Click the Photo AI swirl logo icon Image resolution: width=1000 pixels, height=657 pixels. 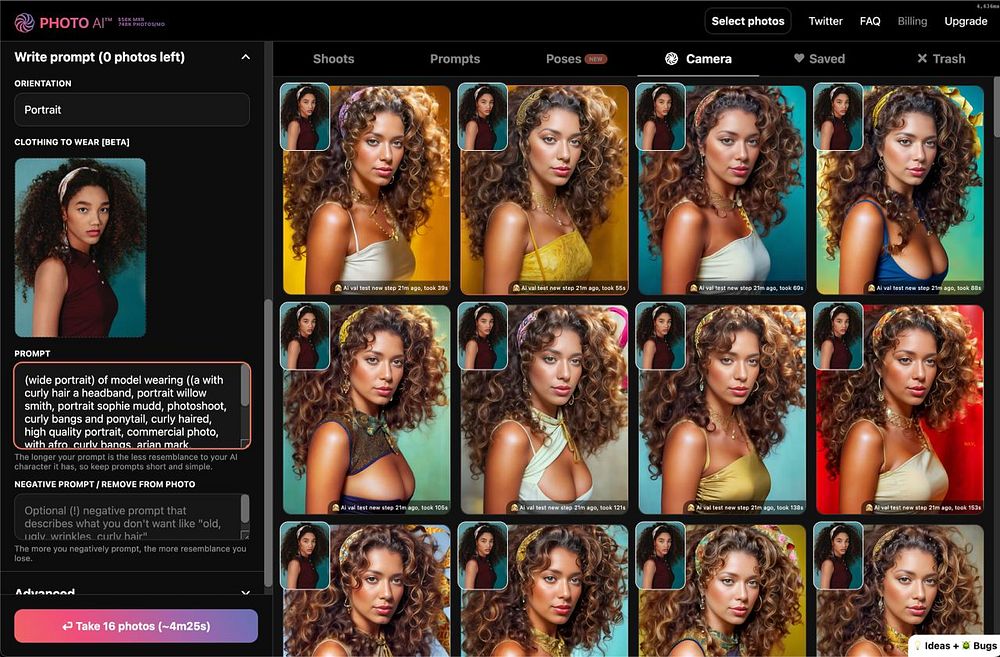coord(24,23)
